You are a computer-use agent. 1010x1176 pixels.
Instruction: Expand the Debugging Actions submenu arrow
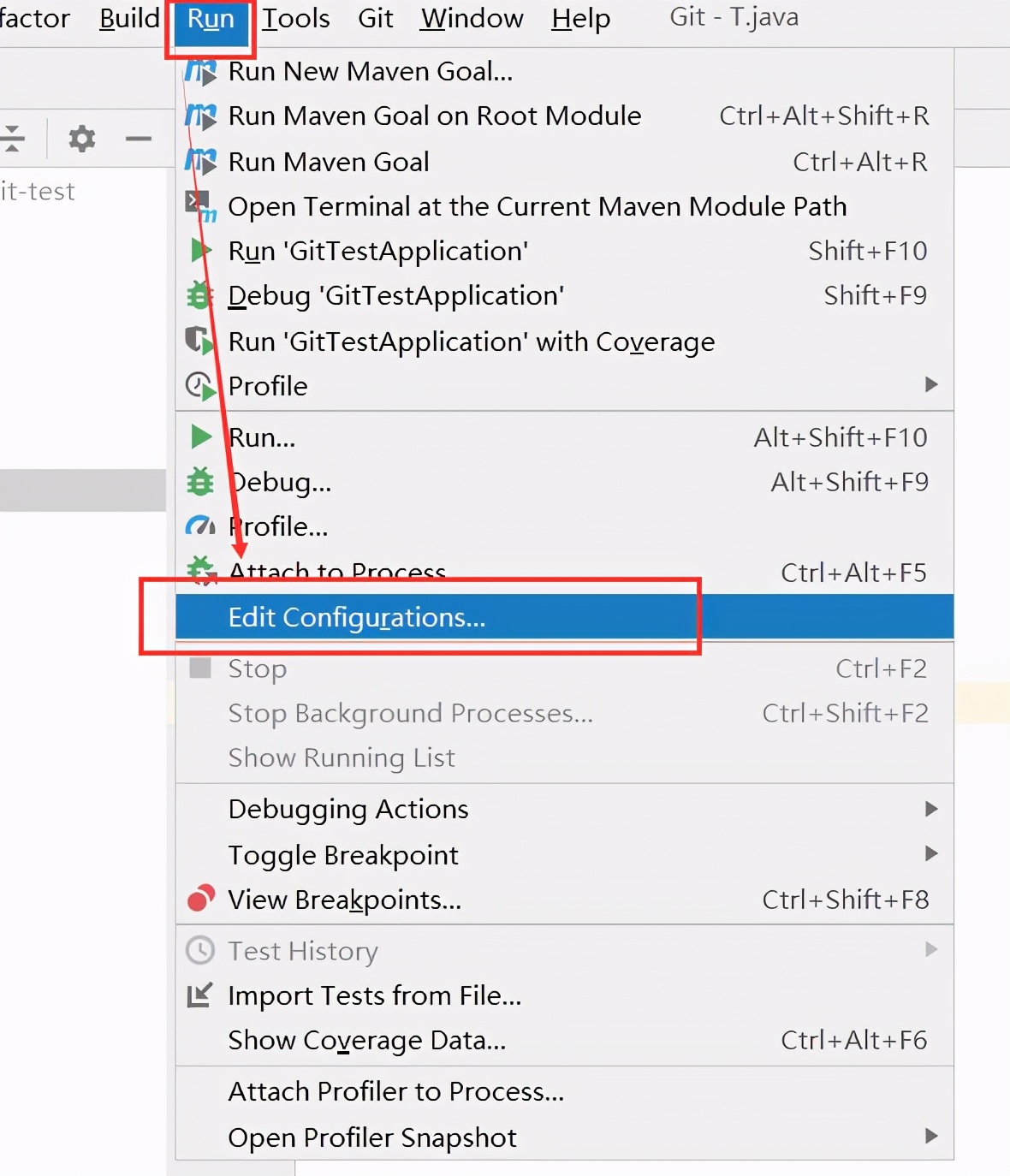(x=931, y=809)
